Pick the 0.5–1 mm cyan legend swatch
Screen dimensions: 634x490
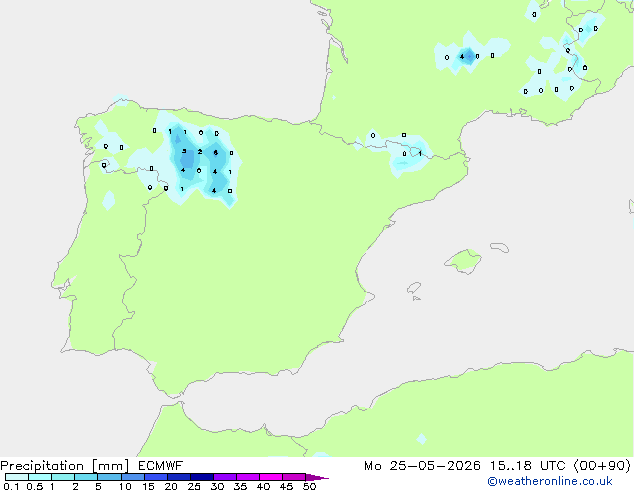40,477
